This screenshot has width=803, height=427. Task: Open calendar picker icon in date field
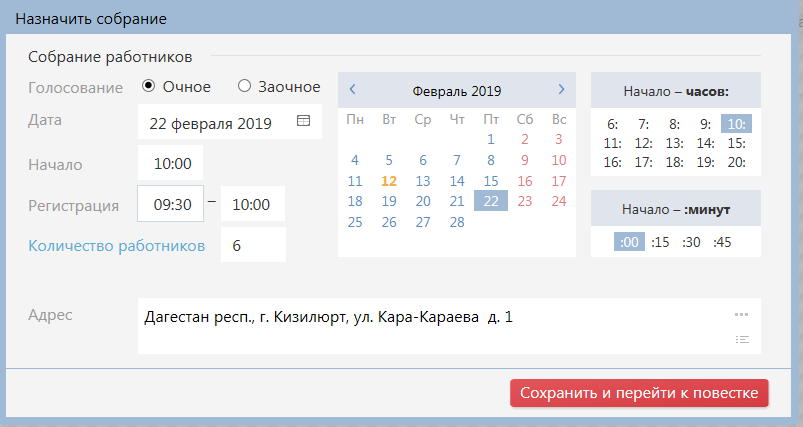click(x=303, y=122)
